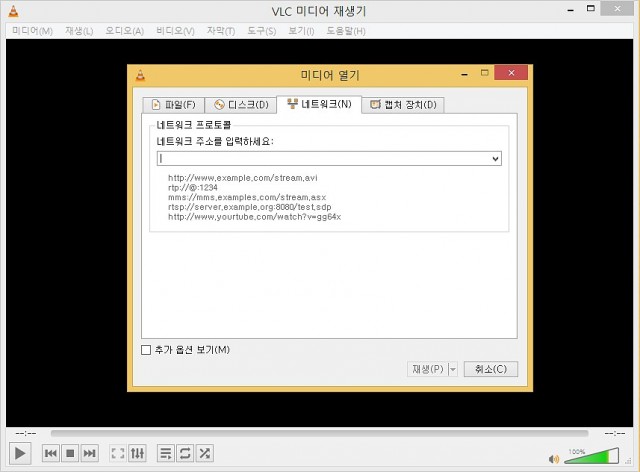
Task: Maximize the 미디어 열기 dialog
Action: pyautogui.click(x=484, y=73)
